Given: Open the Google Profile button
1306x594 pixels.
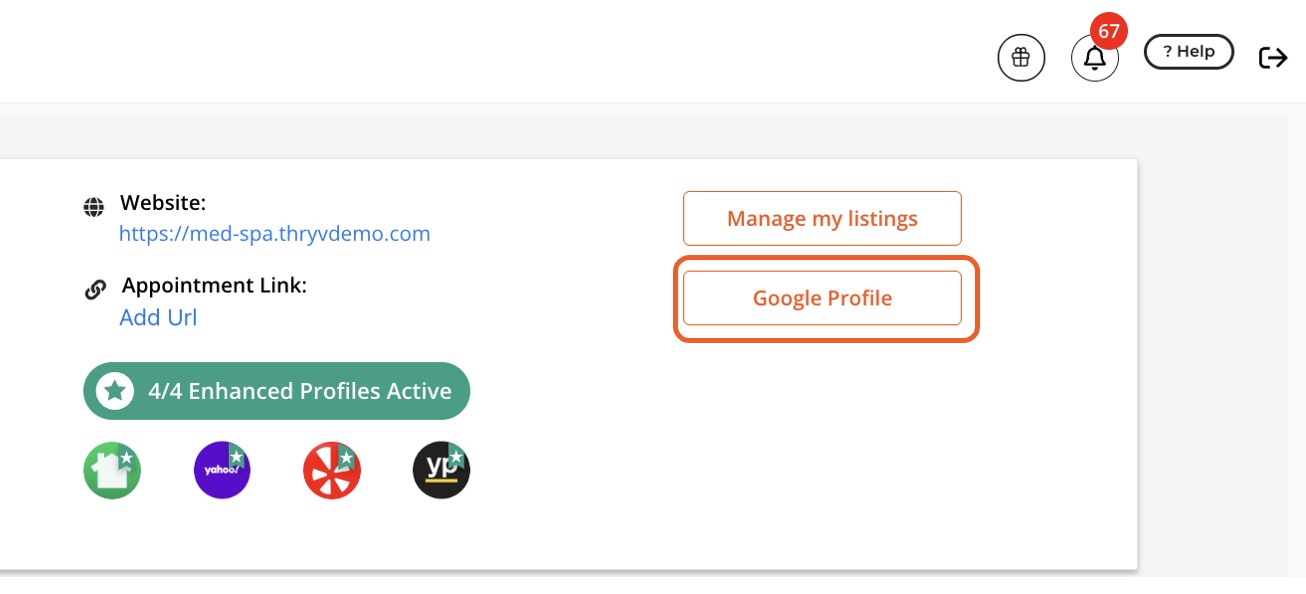Looking at the screenshot, I should point(822,298).
